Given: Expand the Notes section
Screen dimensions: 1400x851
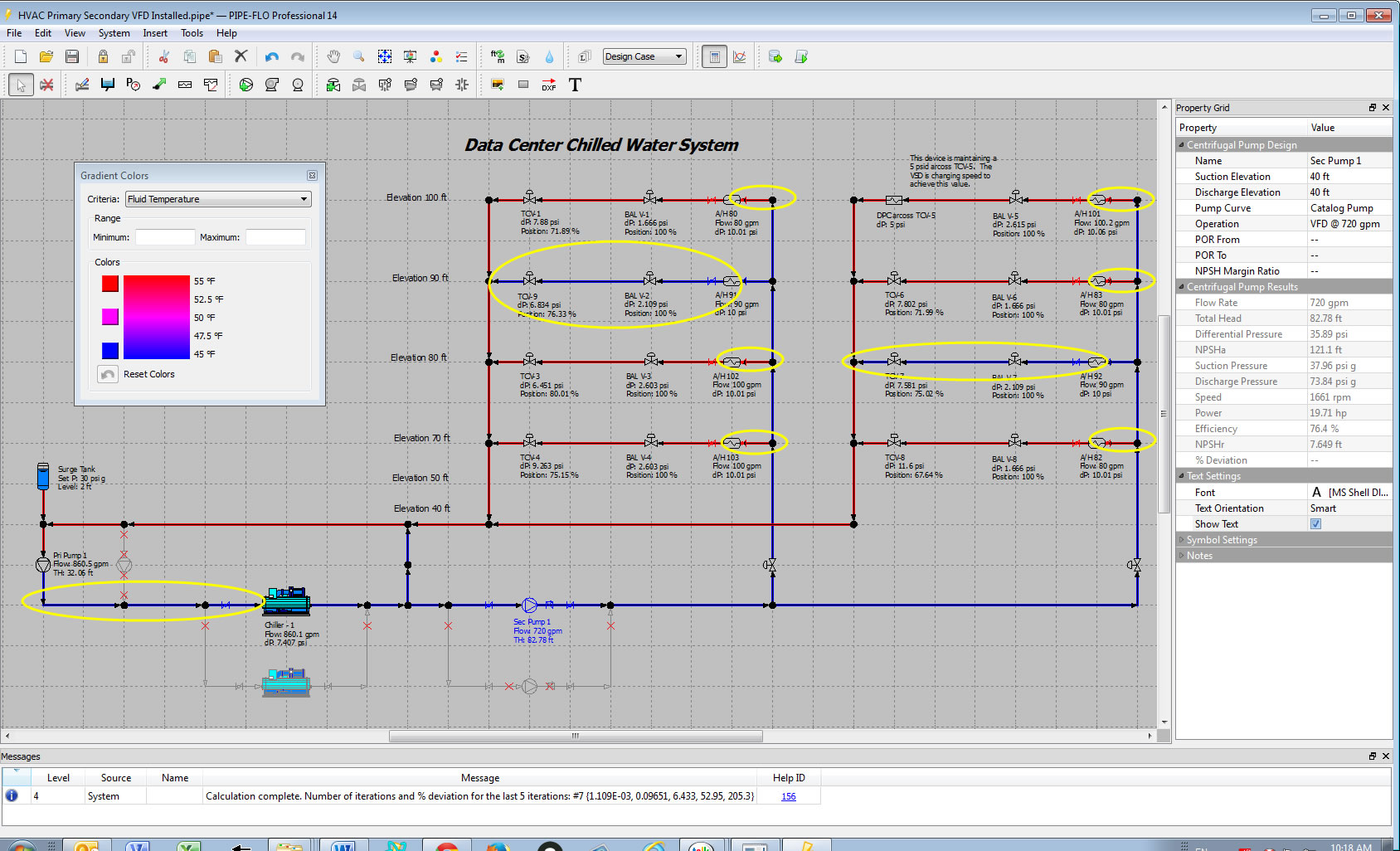Looking at the screenshot, I should [1181, 556].
